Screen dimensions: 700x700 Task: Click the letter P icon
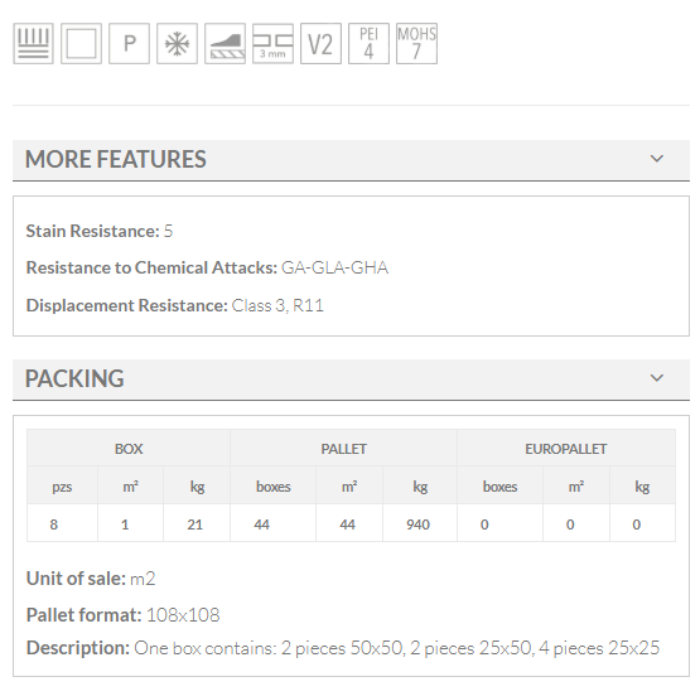click(x=129, y=44)
